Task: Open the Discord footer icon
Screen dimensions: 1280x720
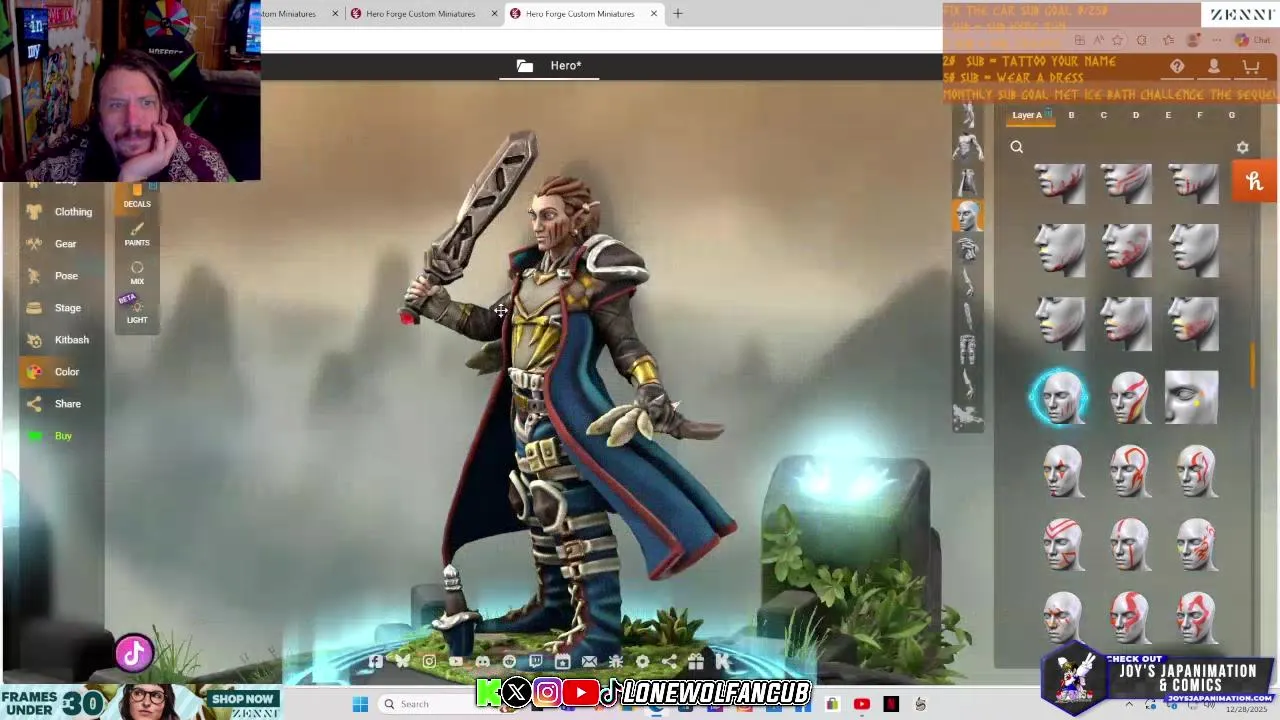Action: (482, 661)
